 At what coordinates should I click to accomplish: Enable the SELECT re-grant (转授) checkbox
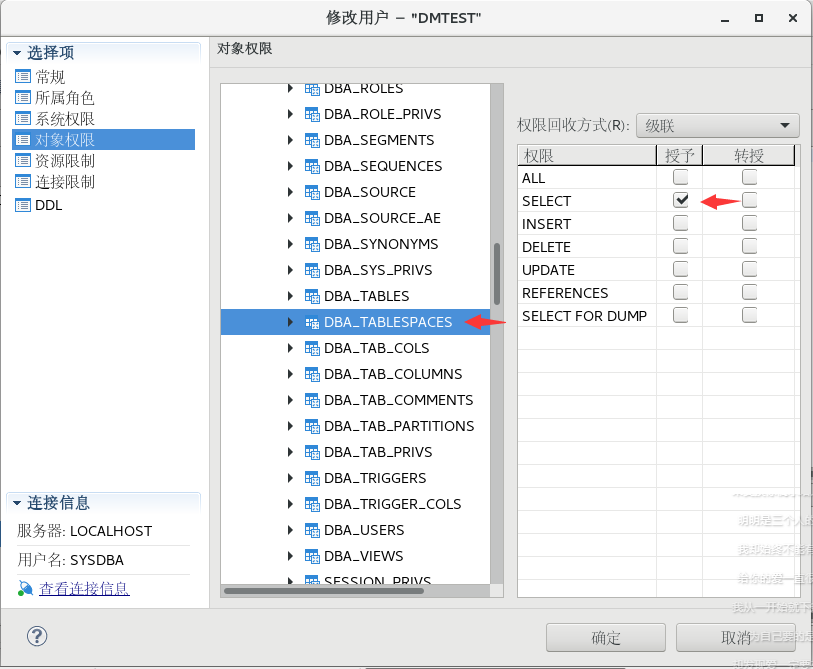(x=749, y=200)
